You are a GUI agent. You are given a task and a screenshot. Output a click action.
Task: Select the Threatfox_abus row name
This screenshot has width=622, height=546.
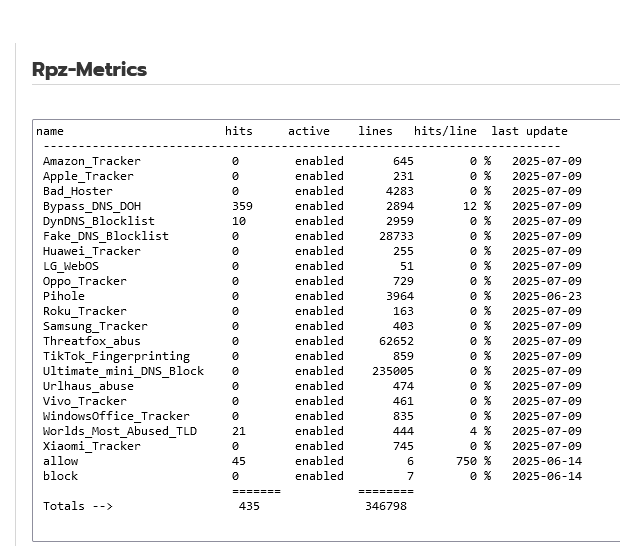click(92, 341)
